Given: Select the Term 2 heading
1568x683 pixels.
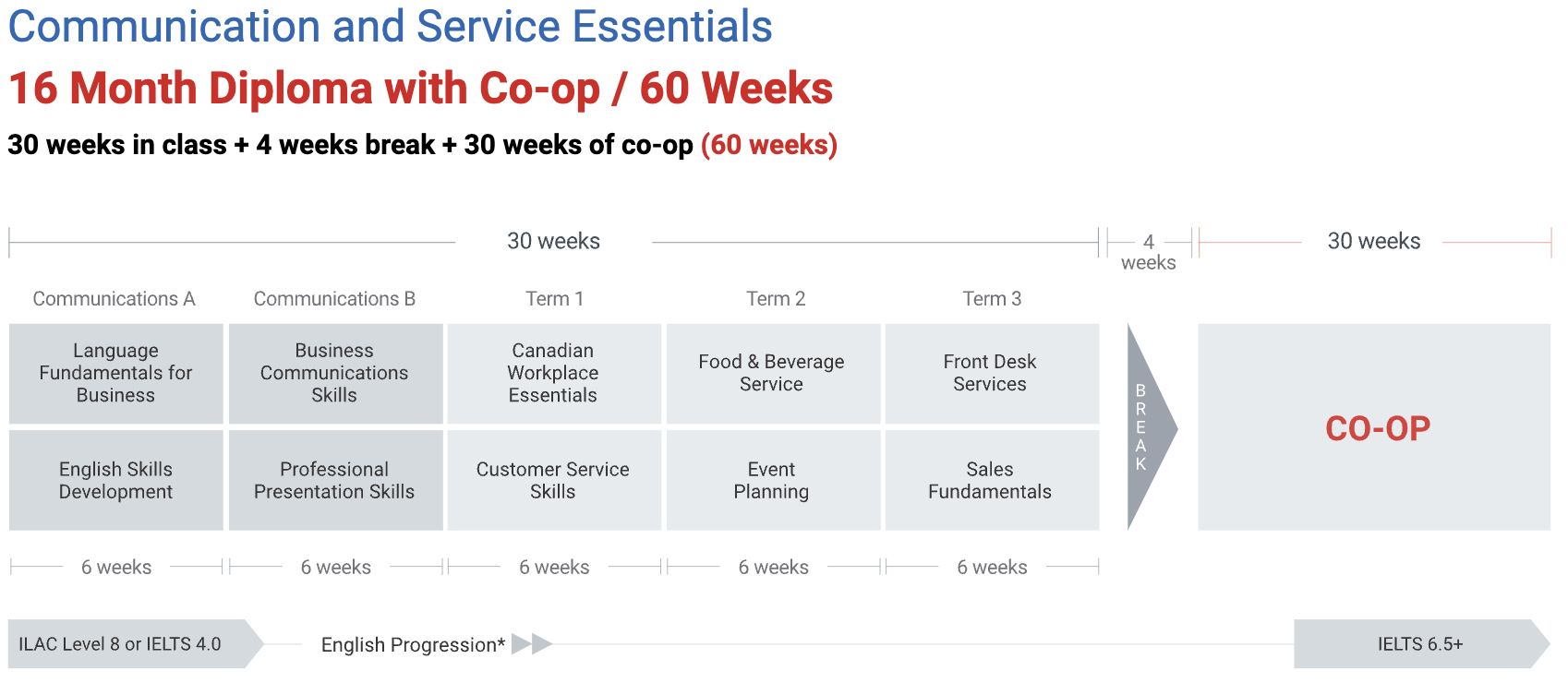Looking at the screenshot, I should pyautogui.click(x=776, y=299).
